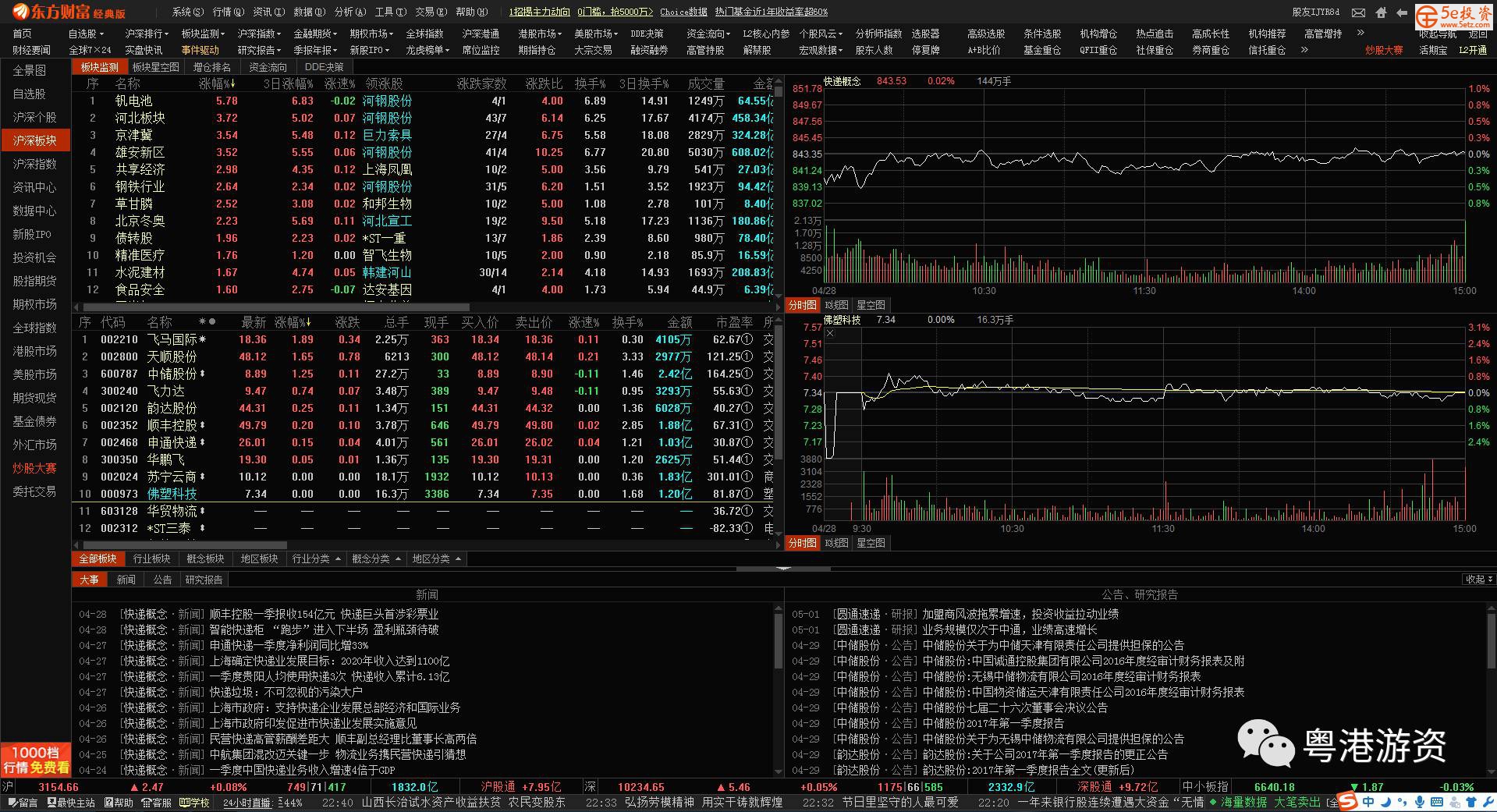Open the 自选股 dropdown in navigation

pyautogui.click(x=85, y=34)
